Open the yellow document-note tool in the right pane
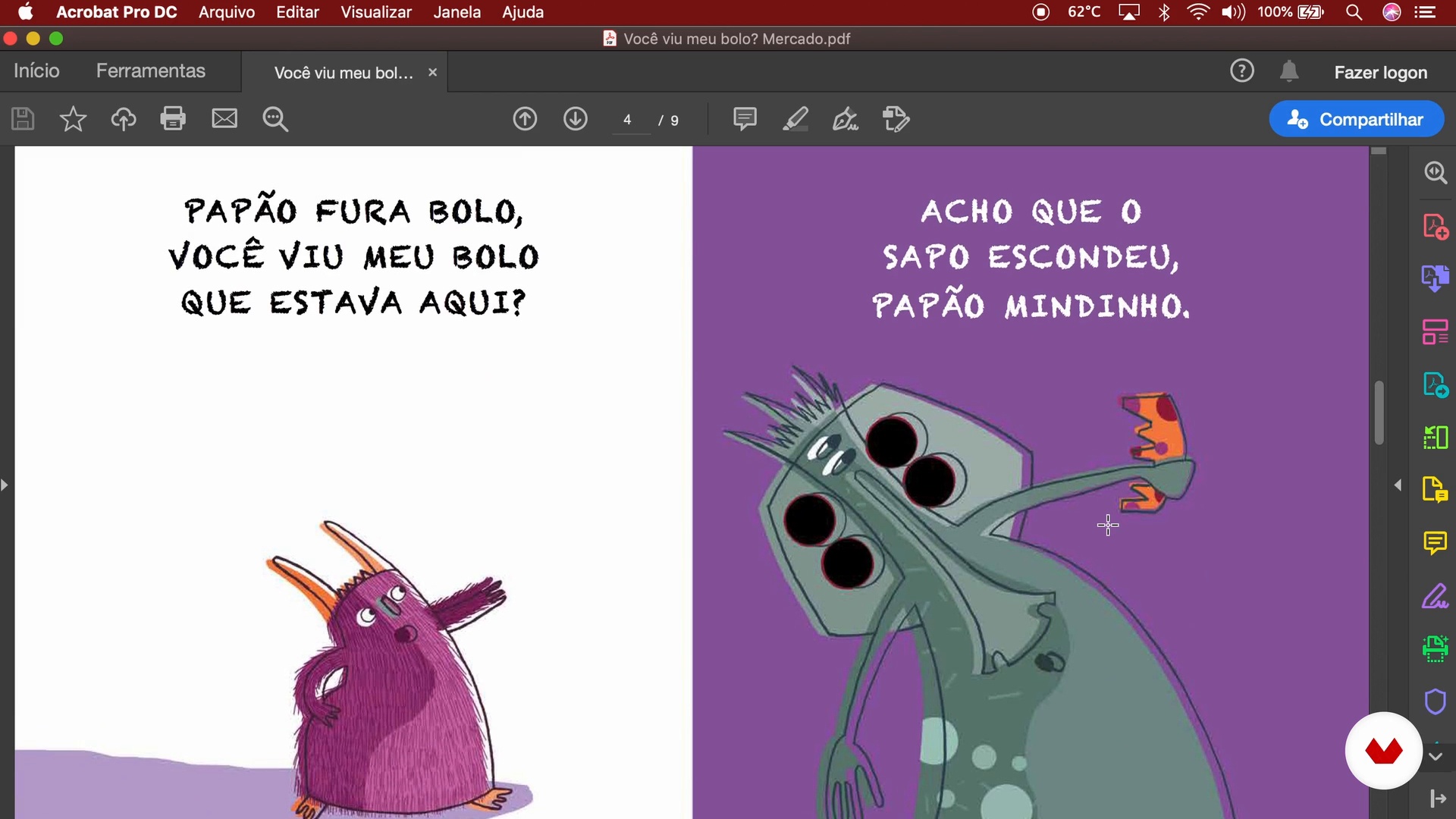 (1436, 490)
